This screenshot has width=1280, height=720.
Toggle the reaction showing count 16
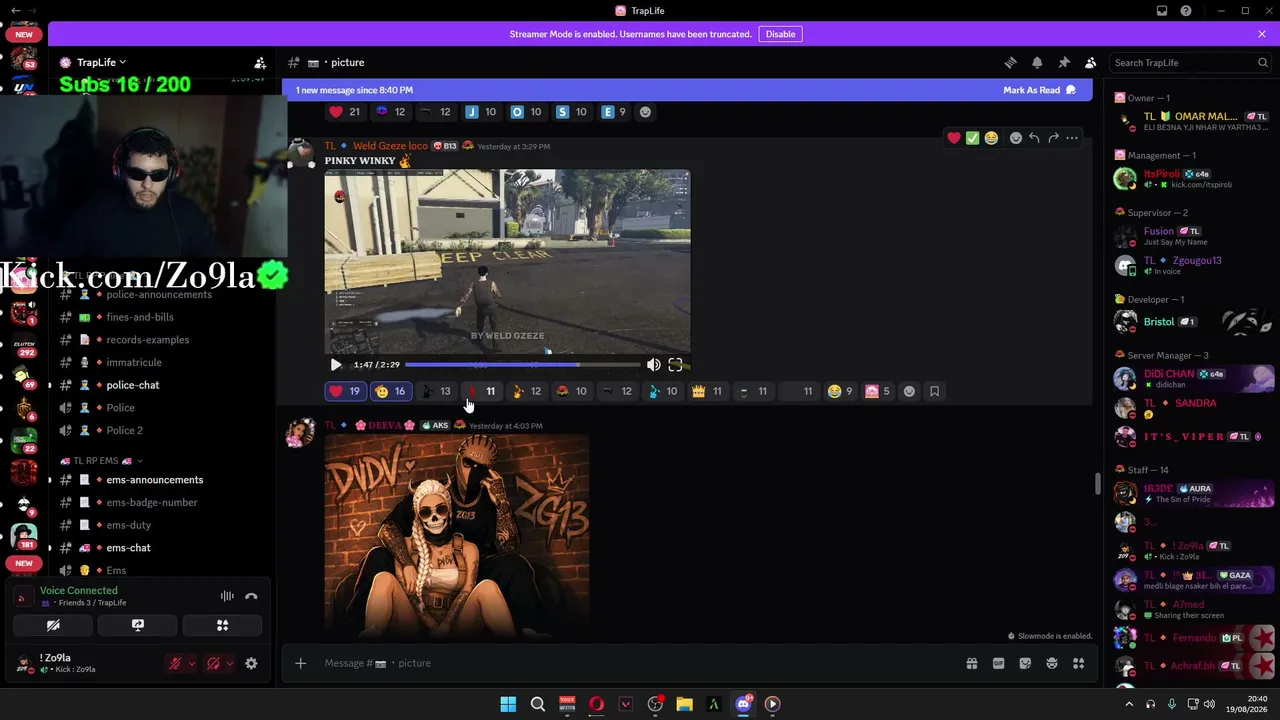(x=390, y=391)
